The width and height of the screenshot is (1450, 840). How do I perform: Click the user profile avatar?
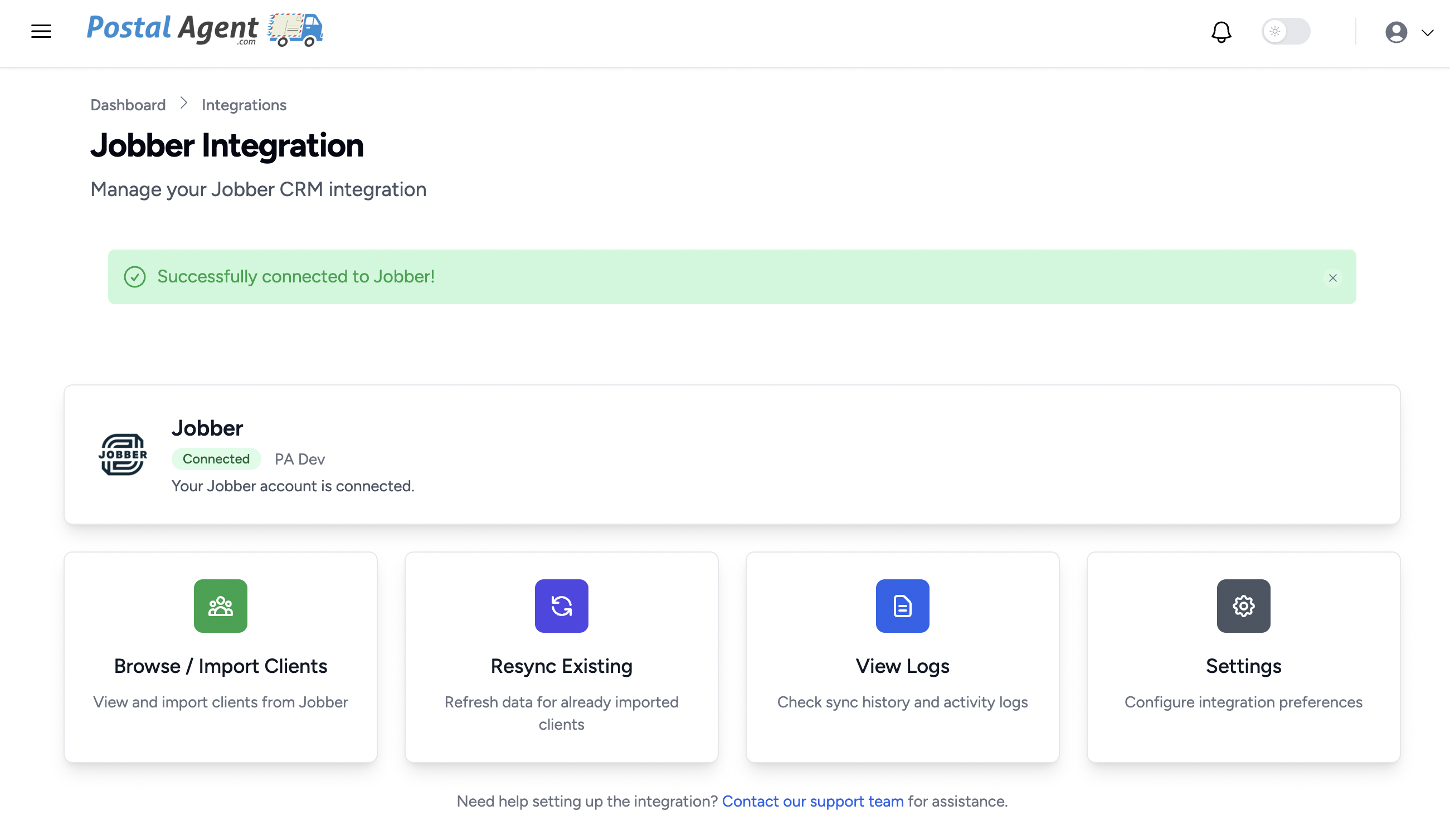(x=1396, y=32)
